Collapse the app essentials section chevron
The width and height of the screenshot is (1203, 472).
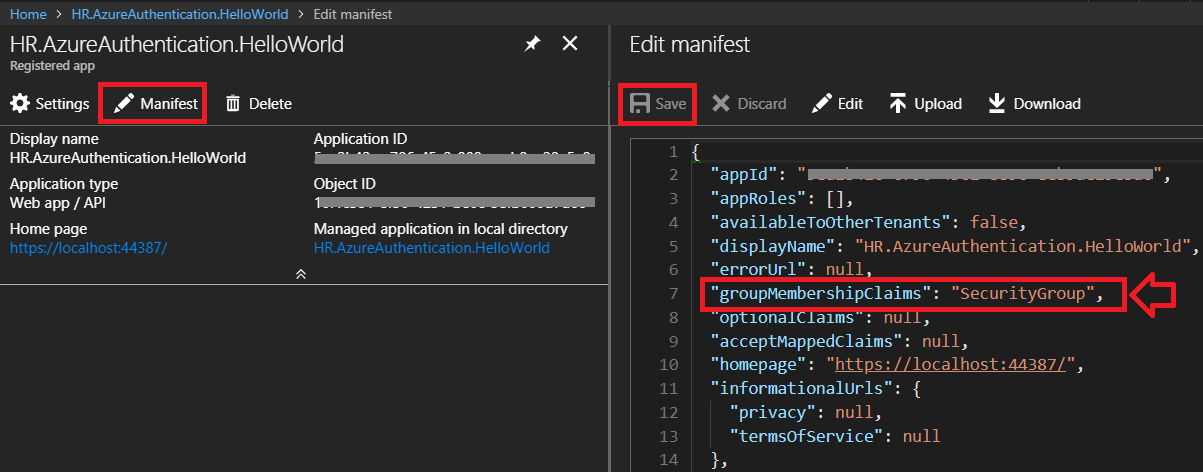(300, 273)
